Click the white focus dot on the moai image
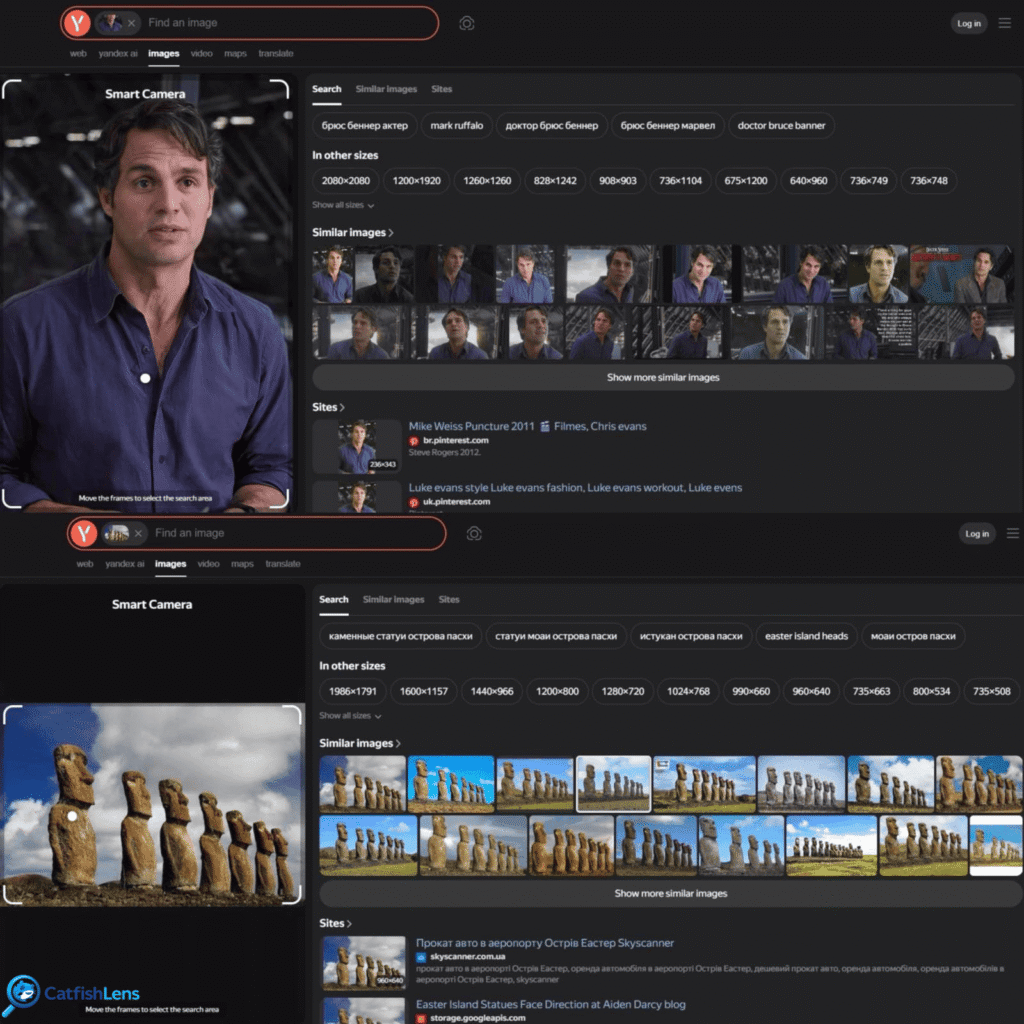 tap(72, 816)
